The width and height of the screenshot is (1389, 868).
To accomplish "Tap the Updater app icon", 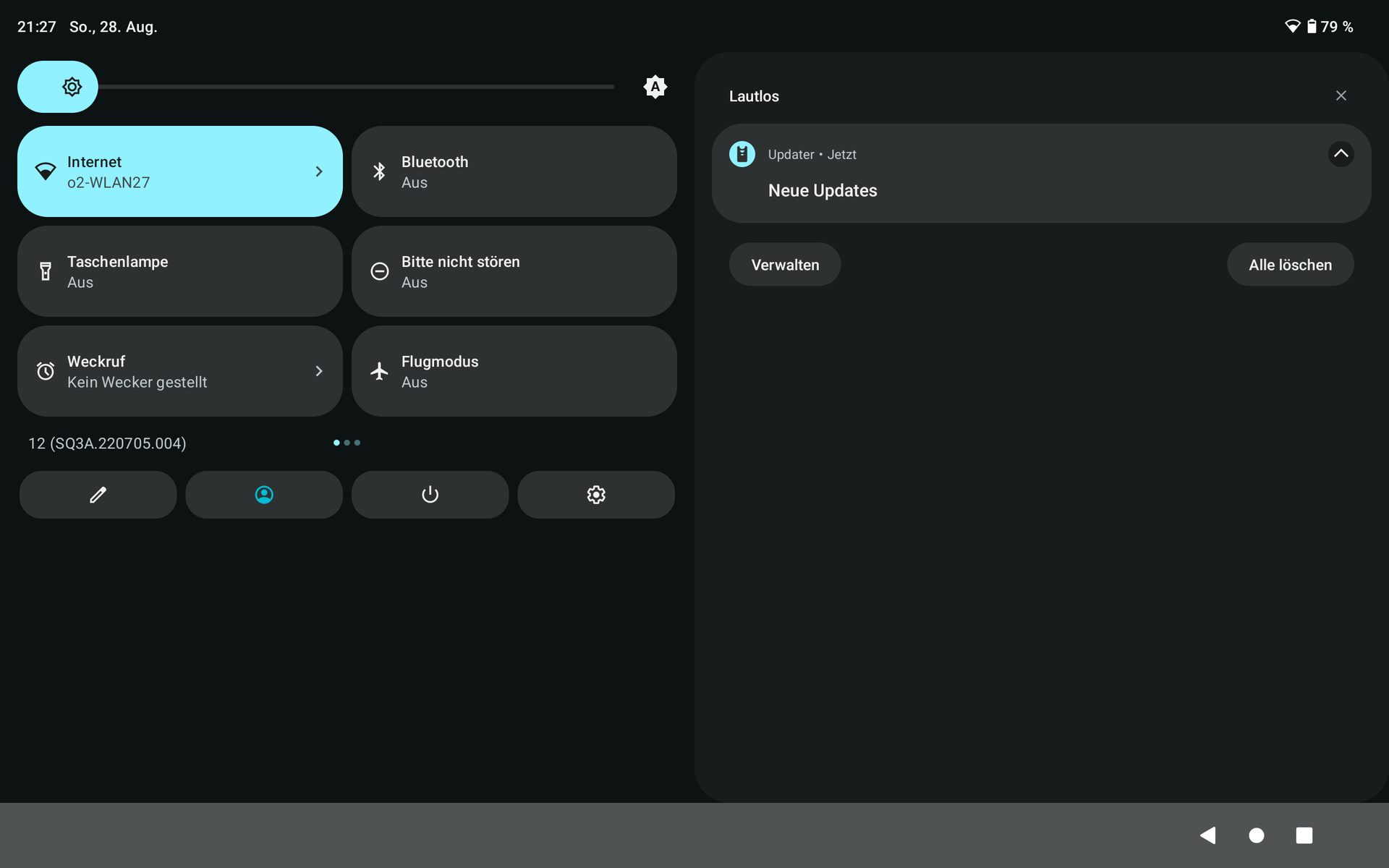I will click(742, 154).
